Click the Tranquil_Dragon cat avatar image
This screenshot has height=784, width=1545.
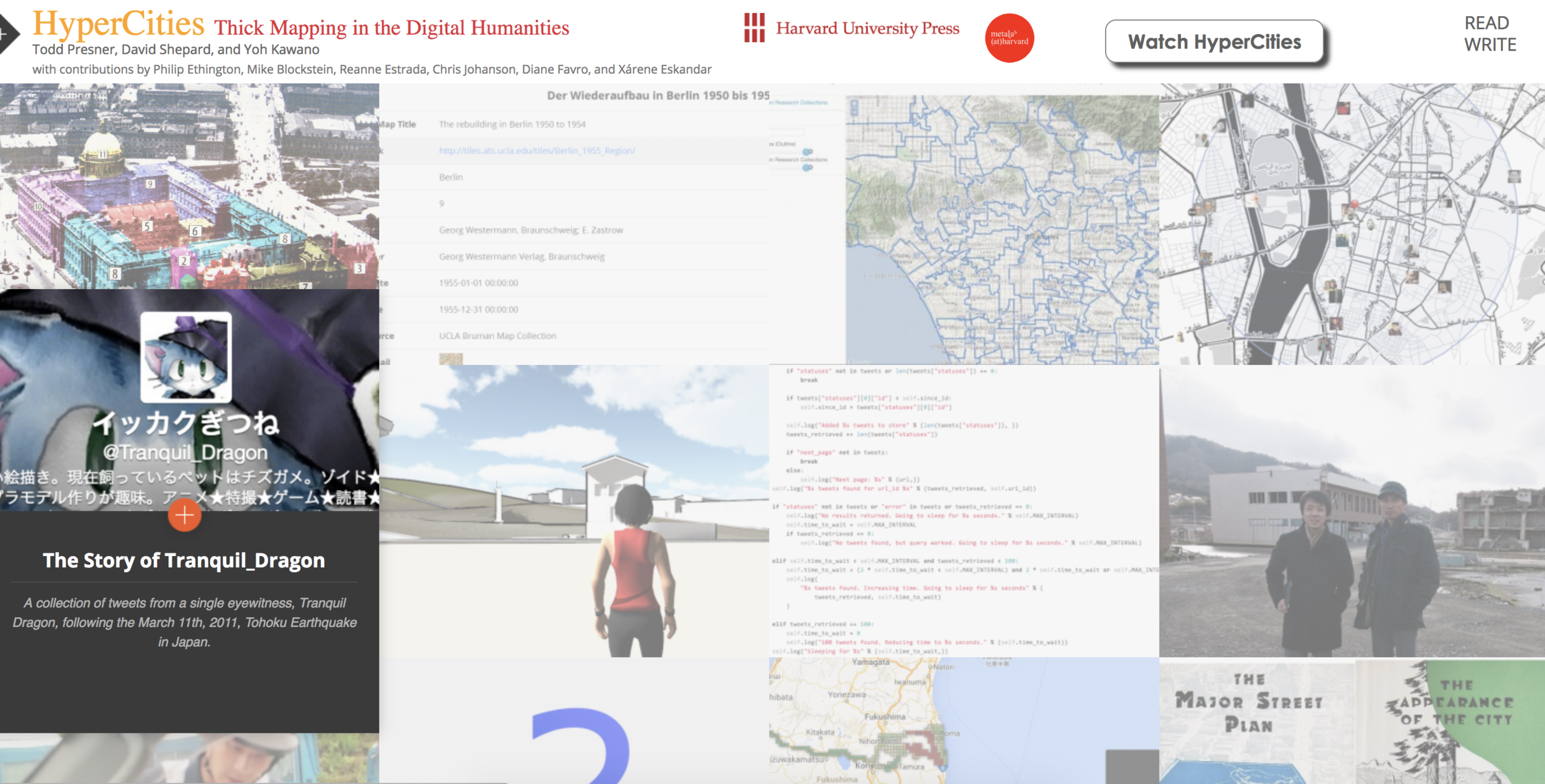tap(186, 357)
